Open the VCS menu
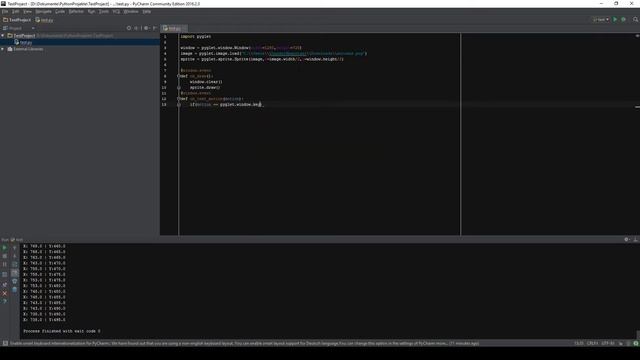This screenshot has height=360, width=640. (116, 11)
